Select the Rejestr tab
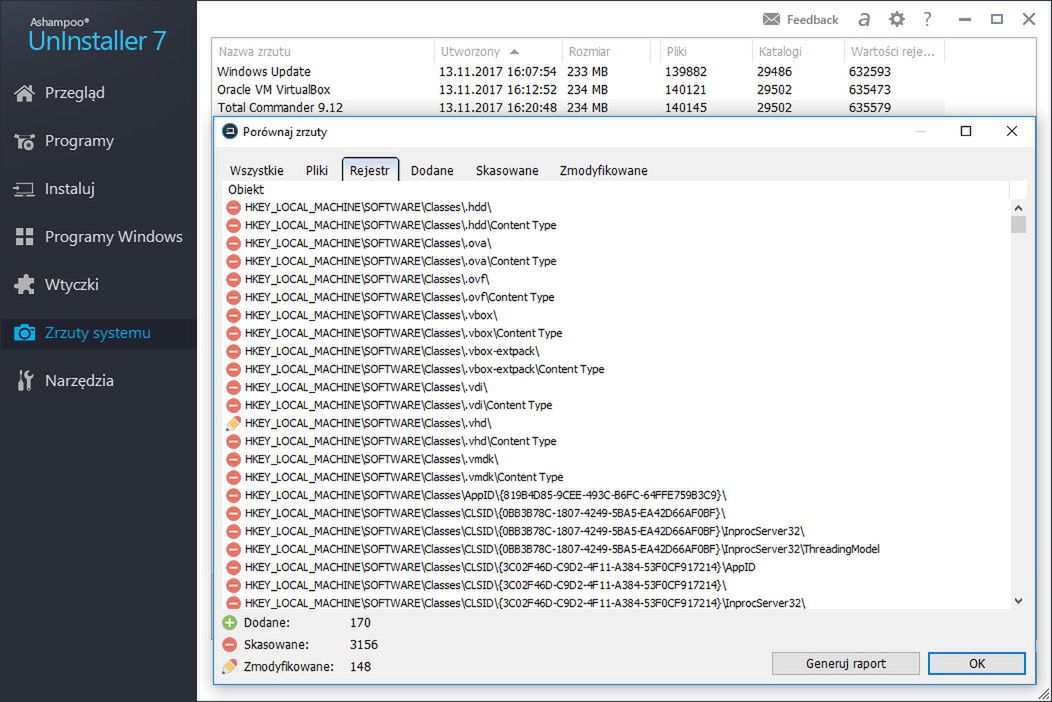Image resolution: width=1052 pixels, height=702 pixels. tap(370, 170)
